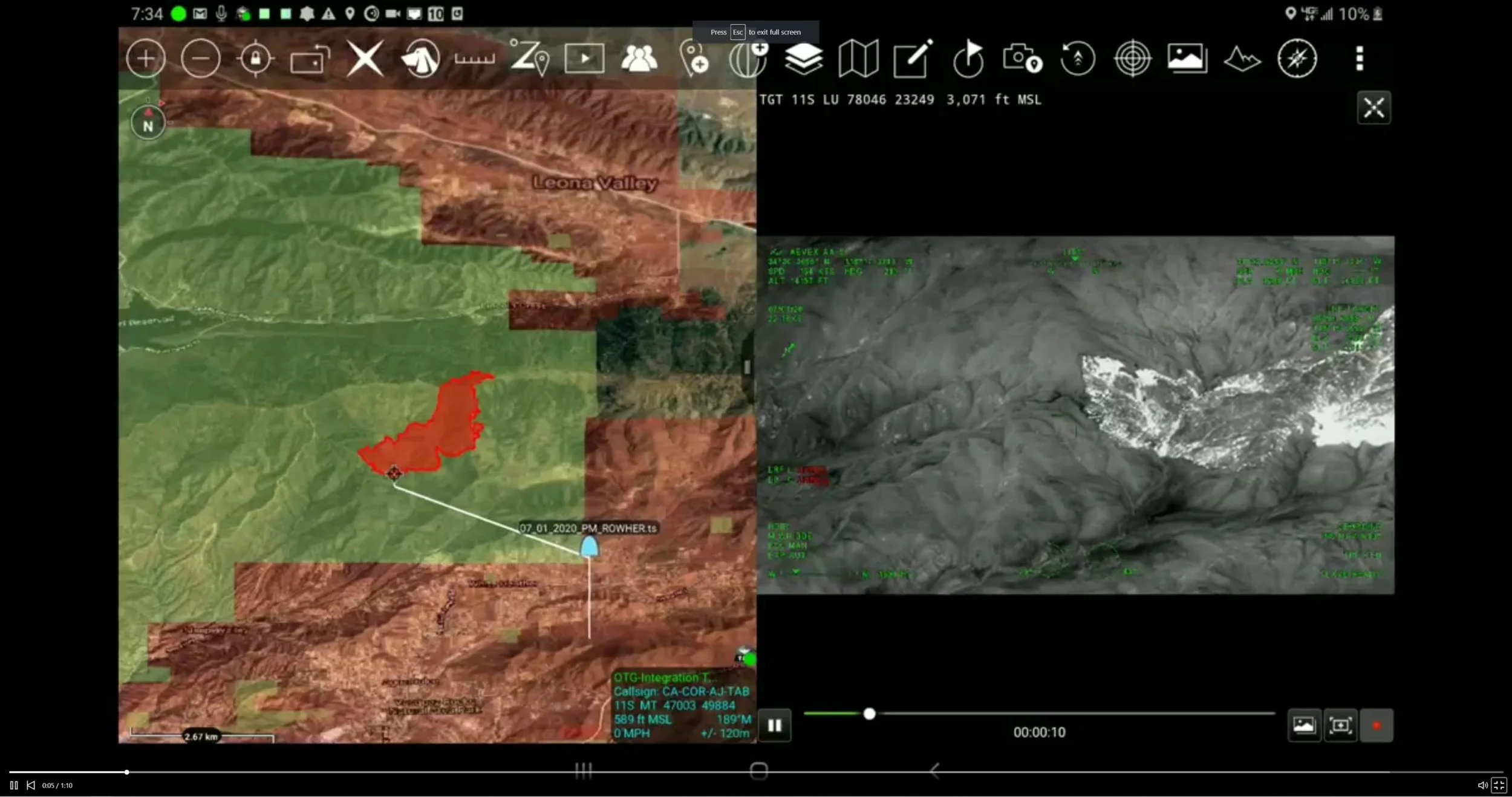
Task: Tap the green dot status icon
Action: (x=178, y=13)
